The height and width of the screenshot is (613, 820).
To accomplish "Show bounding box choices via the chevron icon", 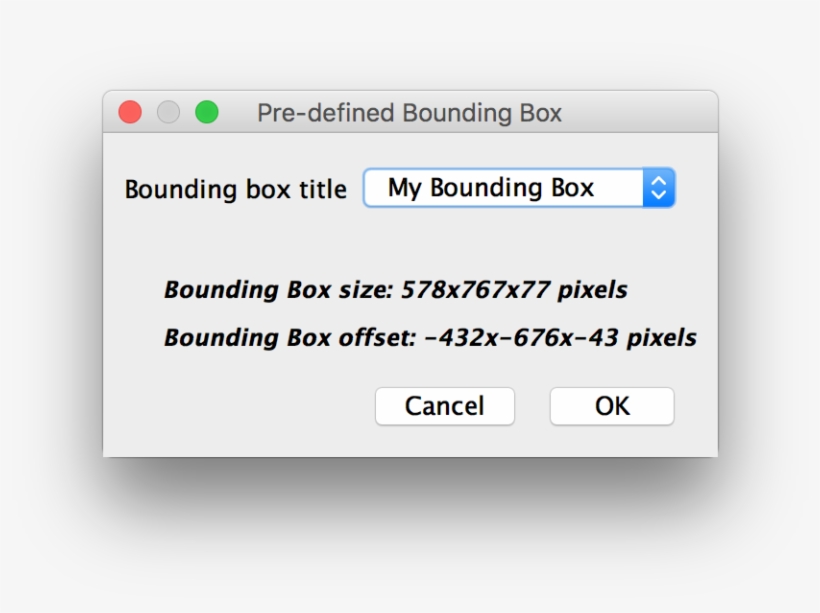I will pos(659,188).
